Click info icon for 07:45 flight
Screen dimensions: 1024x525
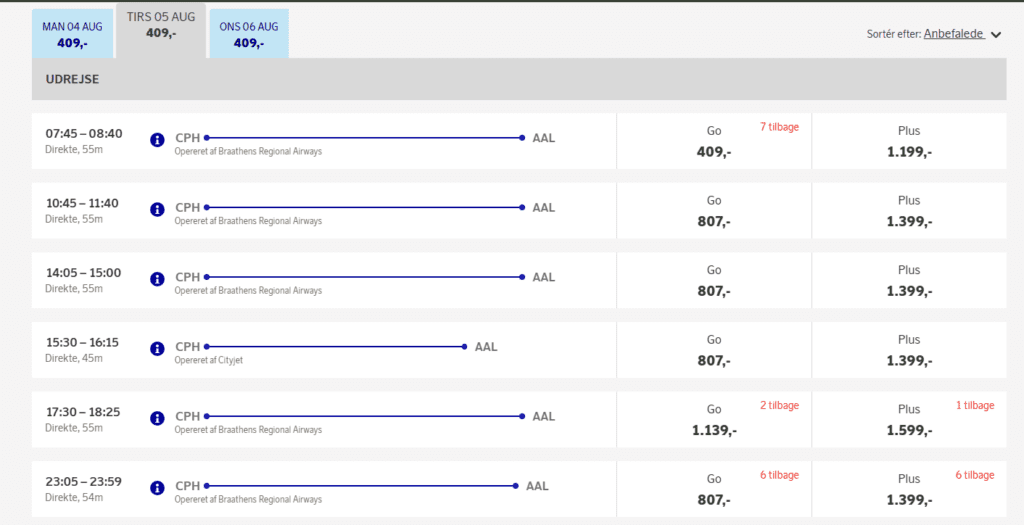tap(157, 140)
